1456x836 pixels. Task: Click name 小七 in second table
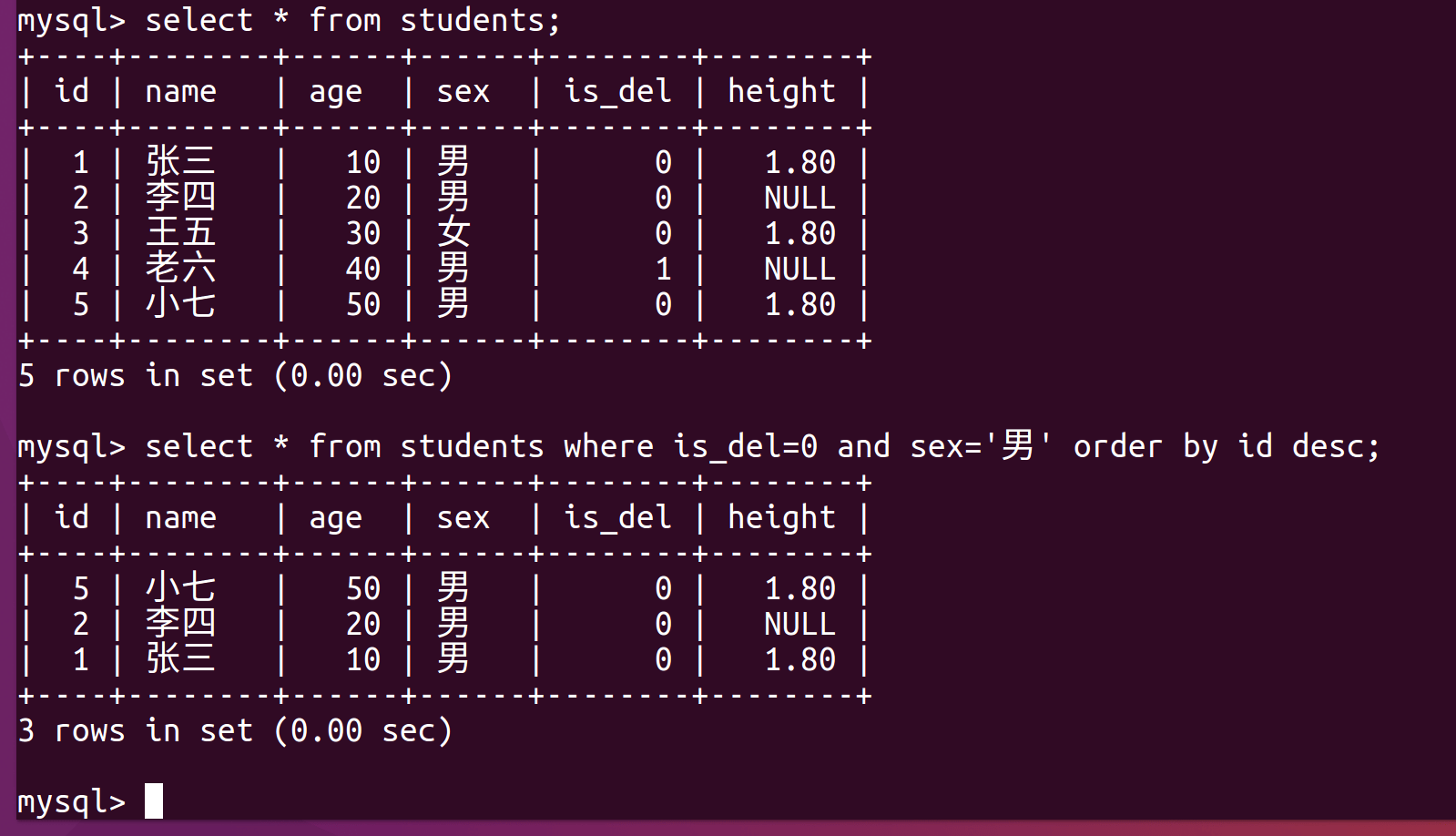coord(181,588)
